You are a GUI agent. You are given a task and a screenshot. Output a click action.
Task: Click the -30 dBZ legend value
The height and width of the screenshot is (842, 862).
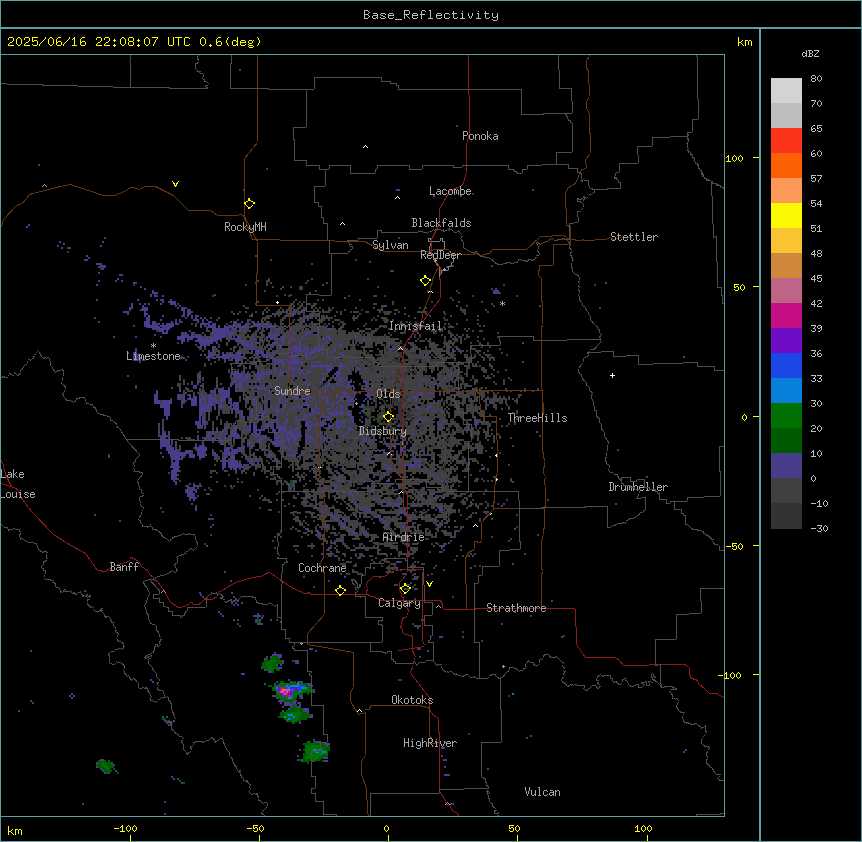(x=819, y=529)
